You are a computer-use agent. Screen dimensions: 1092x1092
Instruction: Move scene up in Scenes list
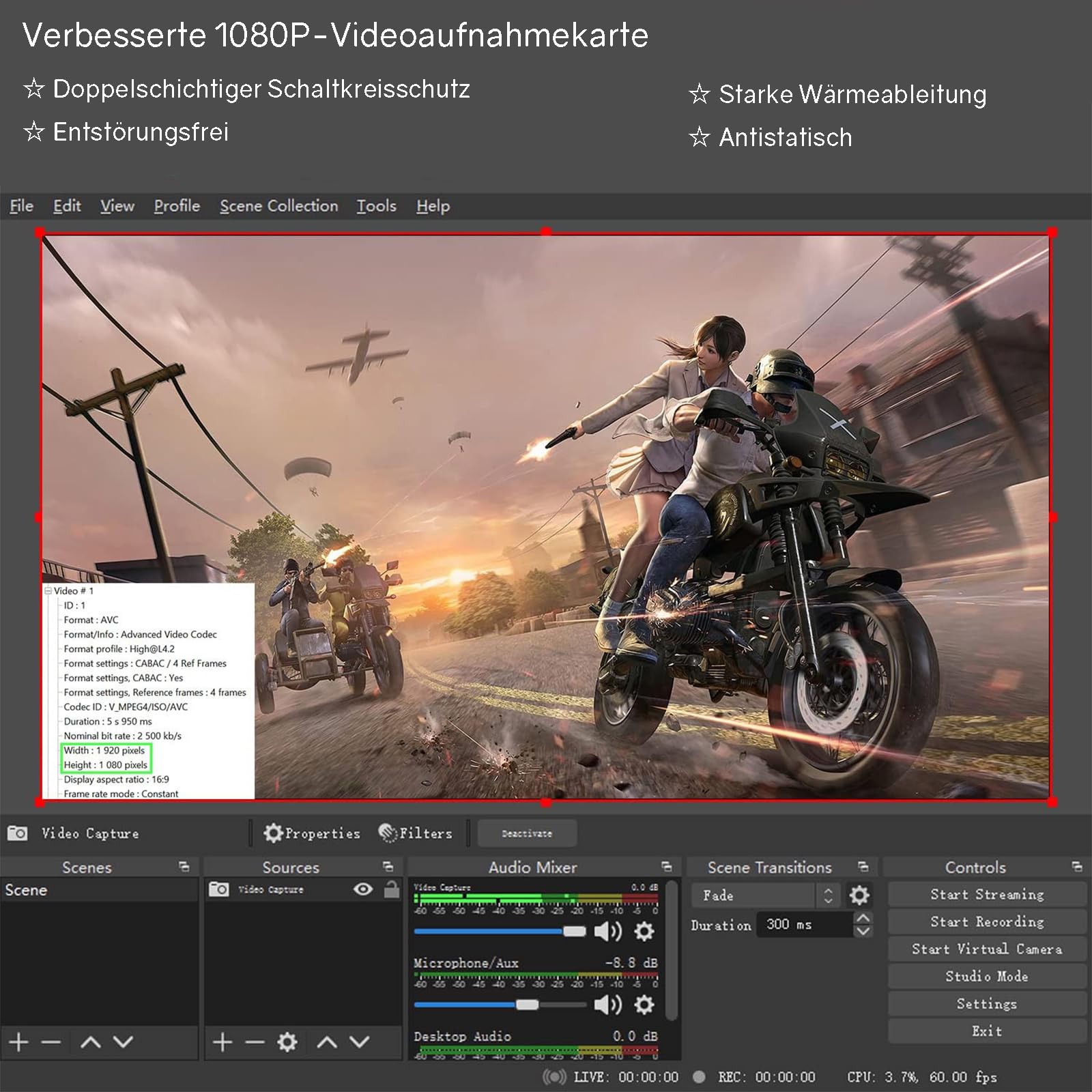90,1042
